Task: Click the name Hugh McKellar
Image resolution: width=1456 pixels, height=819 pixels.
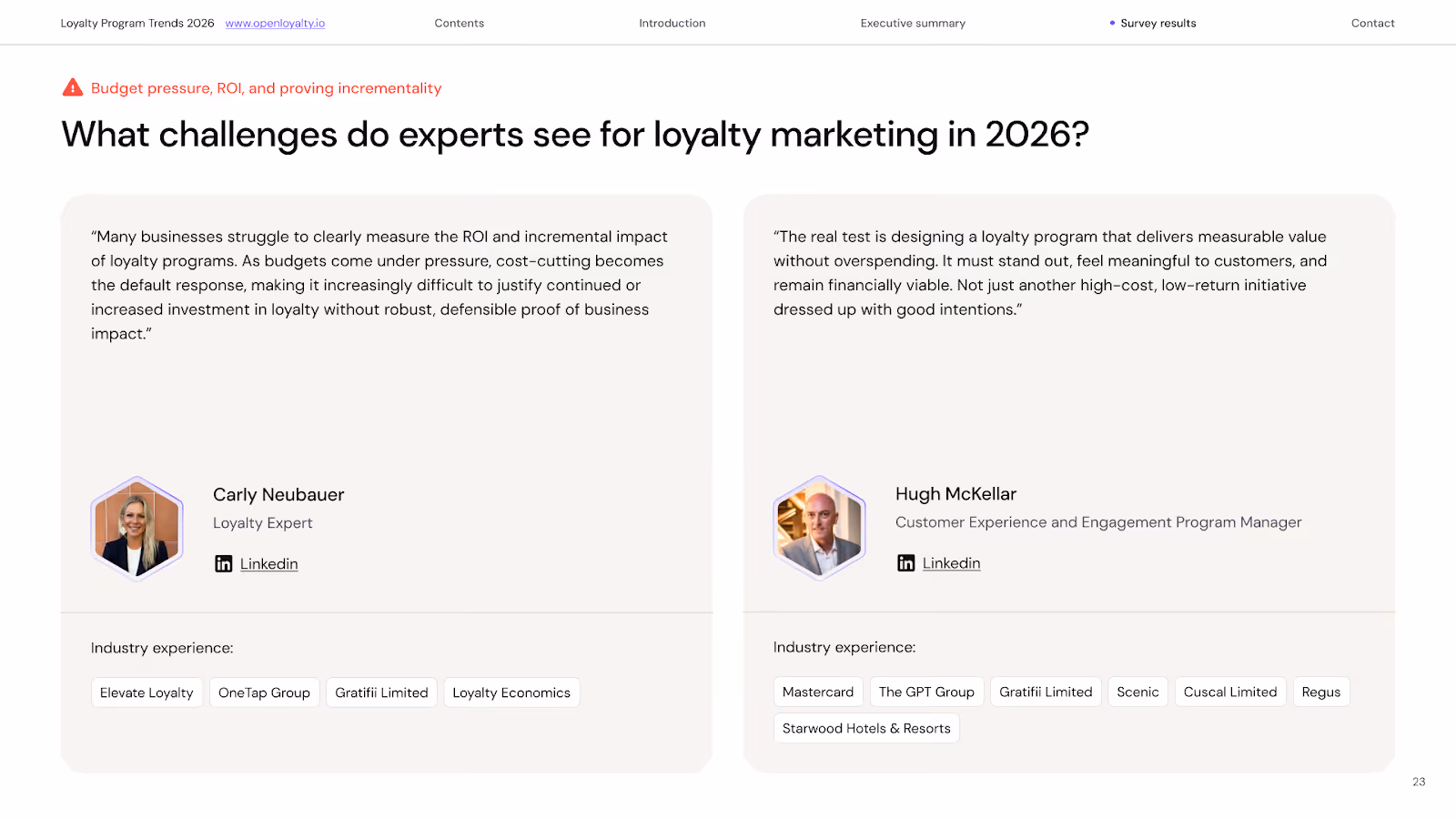Action: (x=955, y=494)
